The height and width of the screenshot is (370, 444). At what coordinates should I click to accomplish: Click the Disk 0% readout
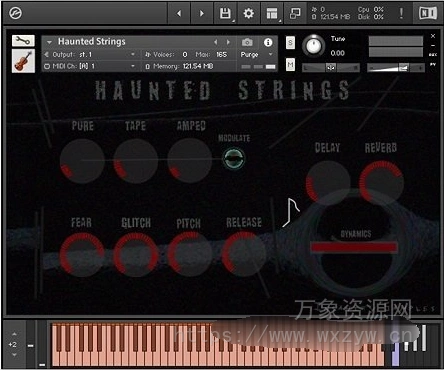371,17
